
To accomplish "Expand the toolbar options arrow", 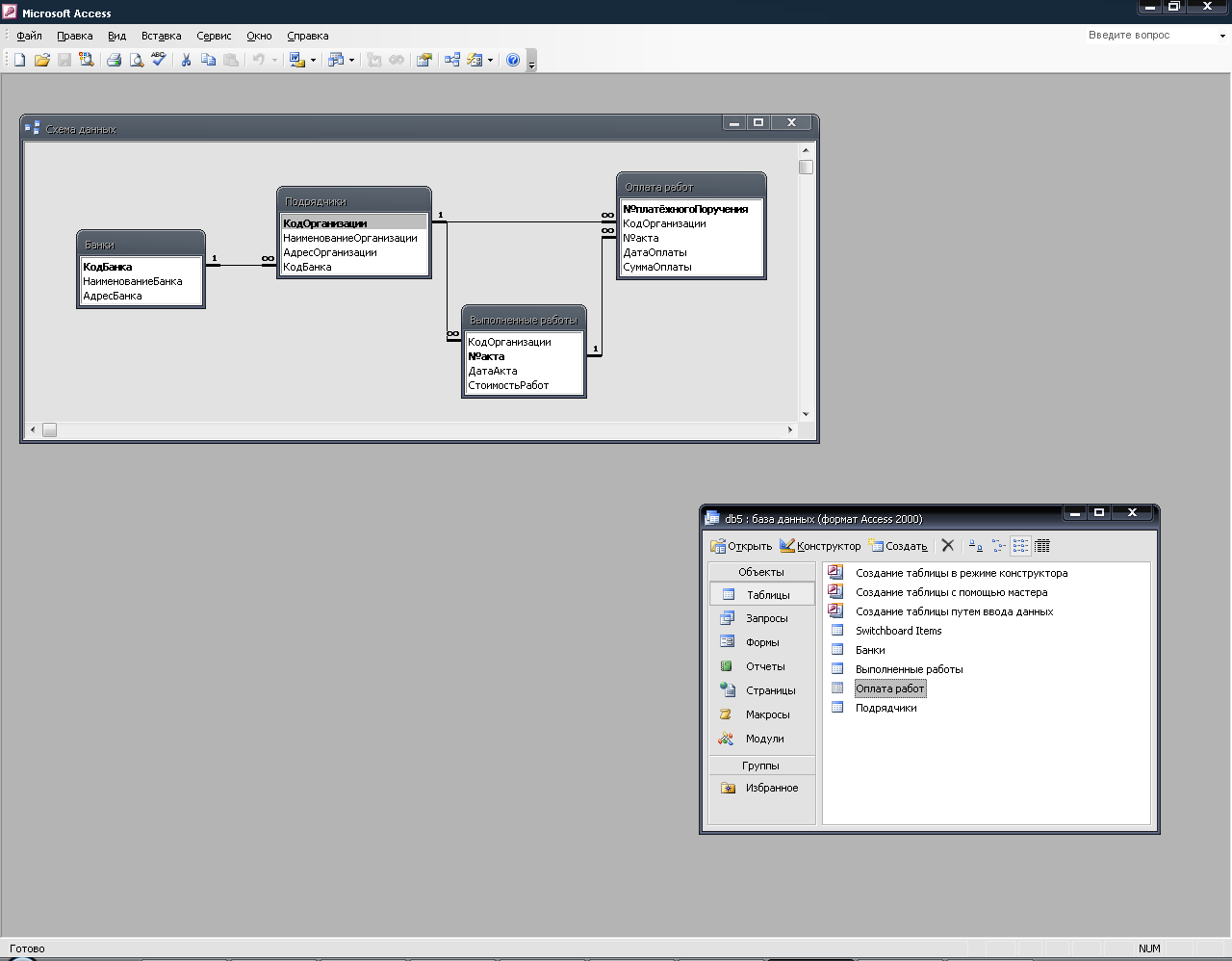I will [531, 62].
